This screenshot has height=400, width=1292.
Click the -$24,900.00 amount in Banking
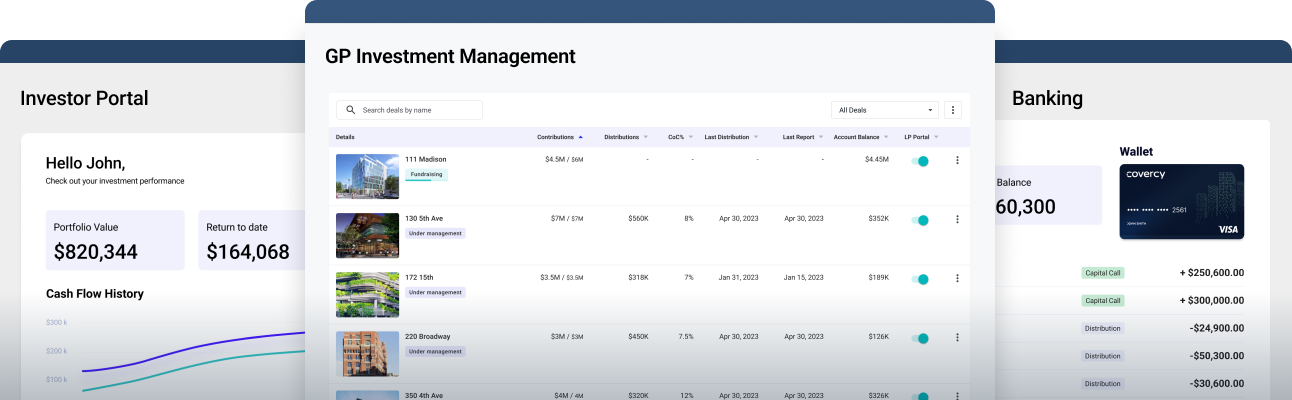(1217, 328)
